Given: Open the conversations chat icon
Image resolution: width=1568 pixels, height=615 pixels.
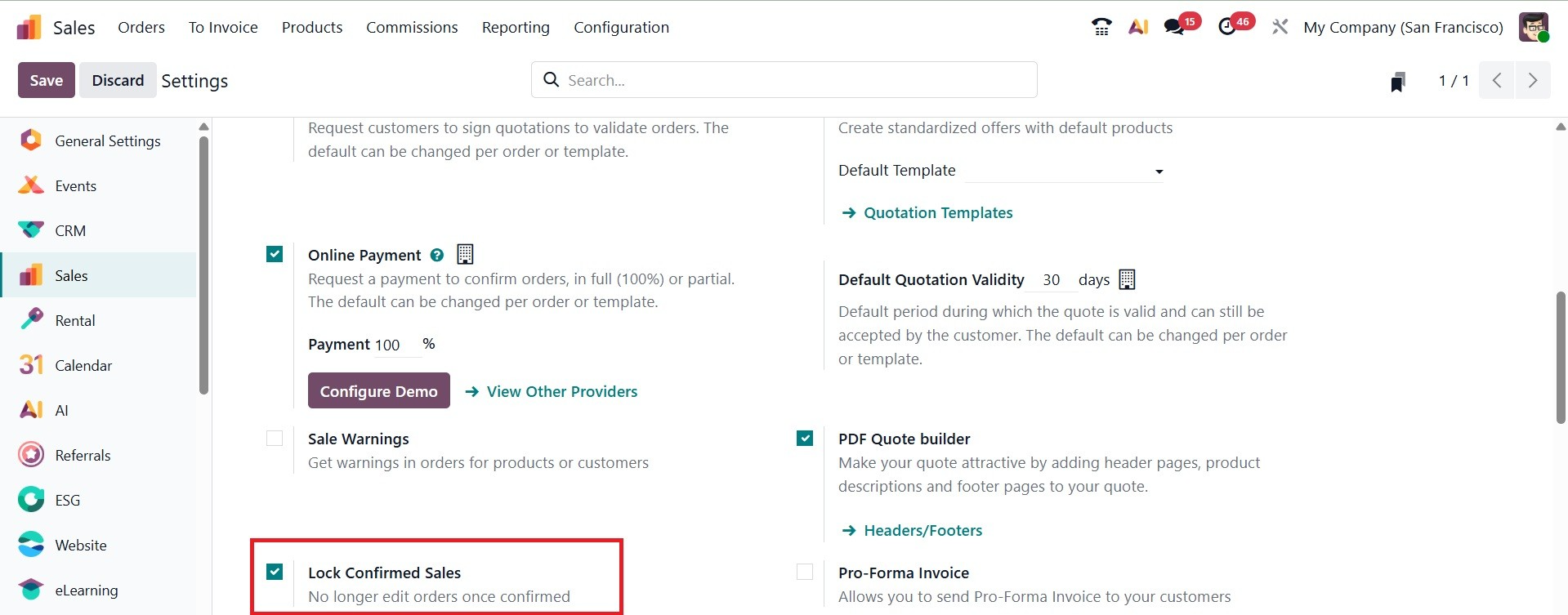Looking at the screenshot, I should (1175, 27).
